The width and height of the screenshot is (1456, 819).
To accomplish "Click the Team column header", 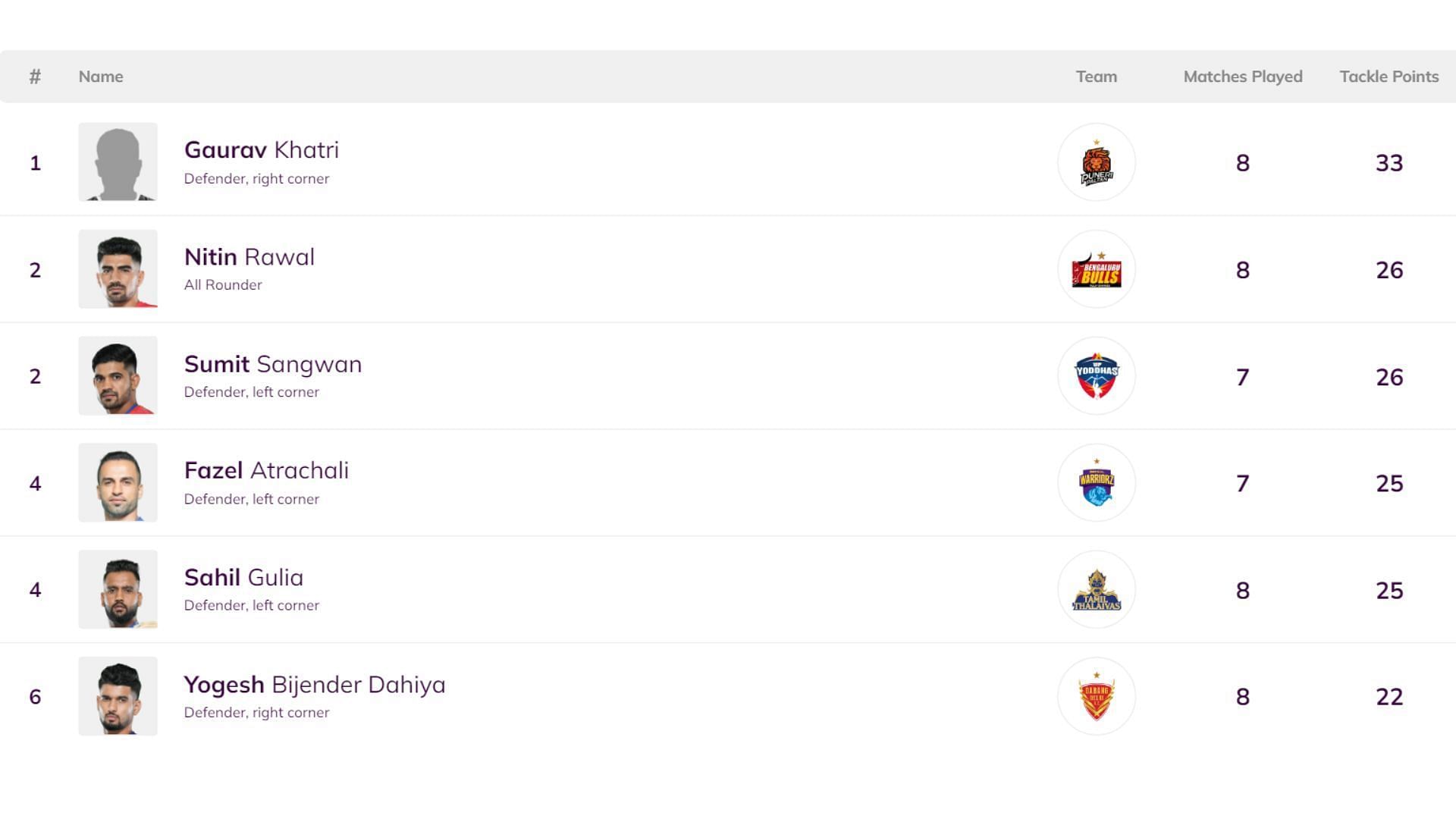I will 1096,77.
